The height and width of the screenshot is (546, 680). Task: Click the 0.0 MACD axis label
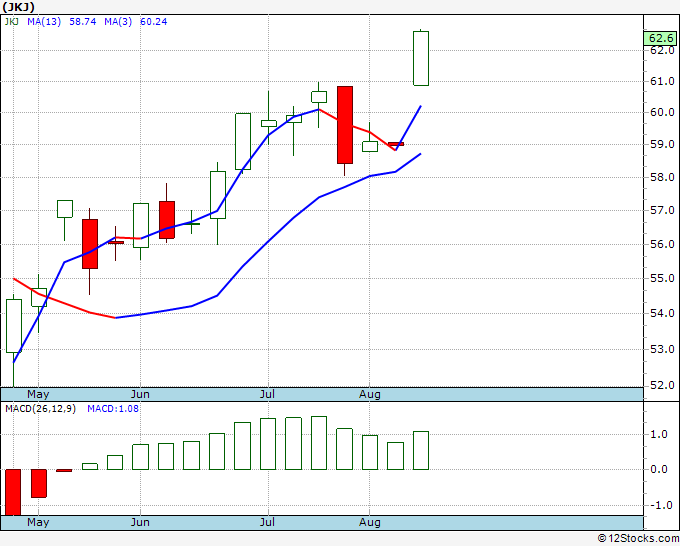pos(659,469)
